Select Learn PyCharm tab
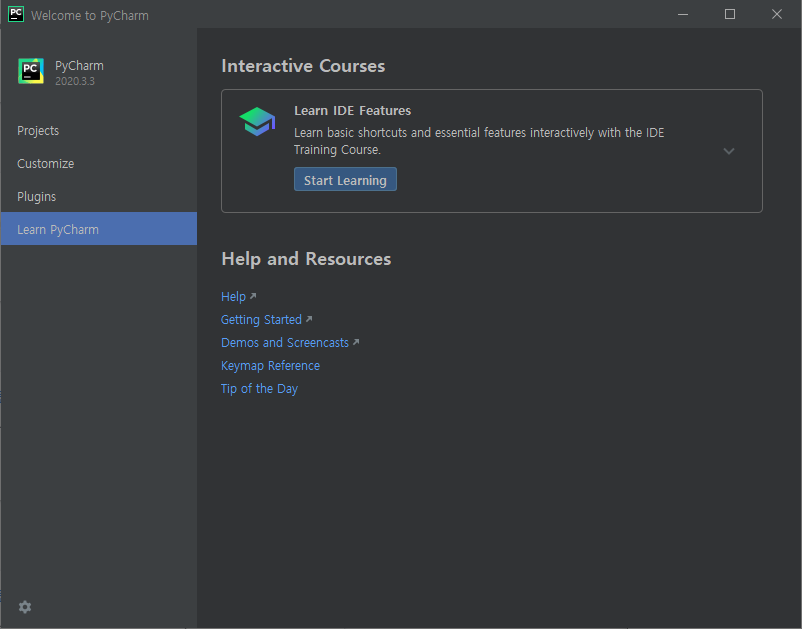Image resolution: width=802 pixels, height=629 pixels. click(x=99, y=229)
